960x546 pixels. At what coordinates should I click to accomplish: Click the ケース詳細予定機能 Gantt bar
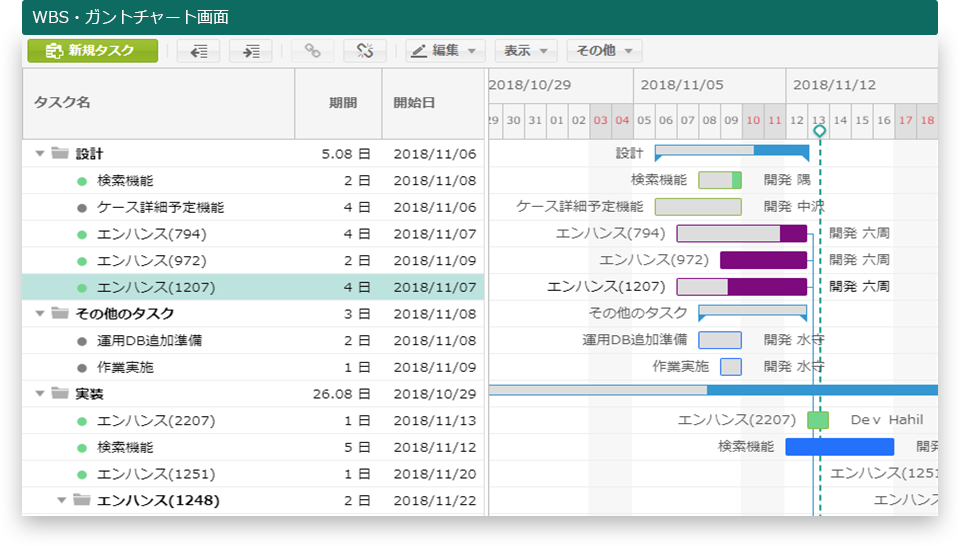coord(698,207)
